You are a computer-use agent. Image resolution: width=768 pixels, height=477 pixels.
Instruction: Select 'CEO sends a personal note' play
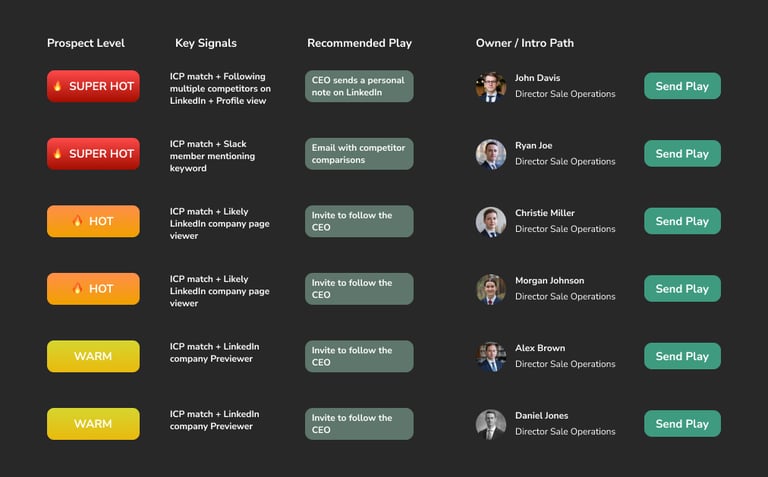coord(359,86)
